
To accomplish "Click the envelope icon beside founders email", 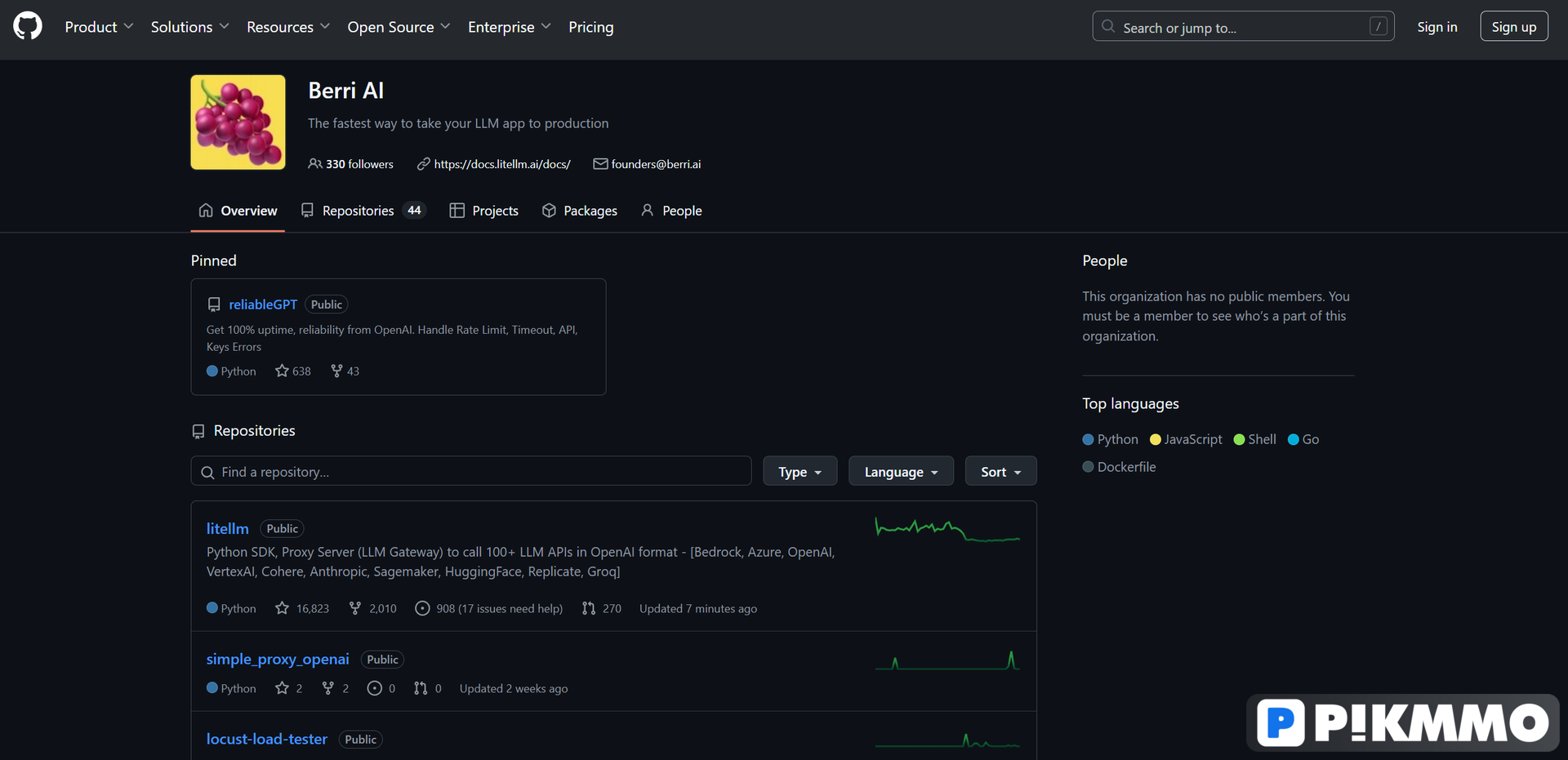I will coord(600,164).
